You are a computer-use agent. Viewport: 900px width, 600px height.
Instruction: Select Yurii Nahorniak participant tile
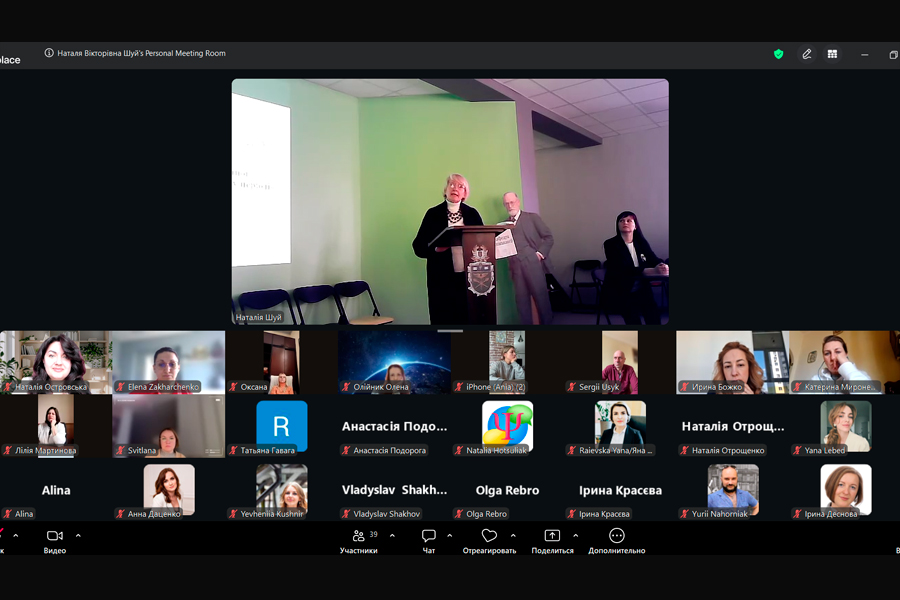732,490
